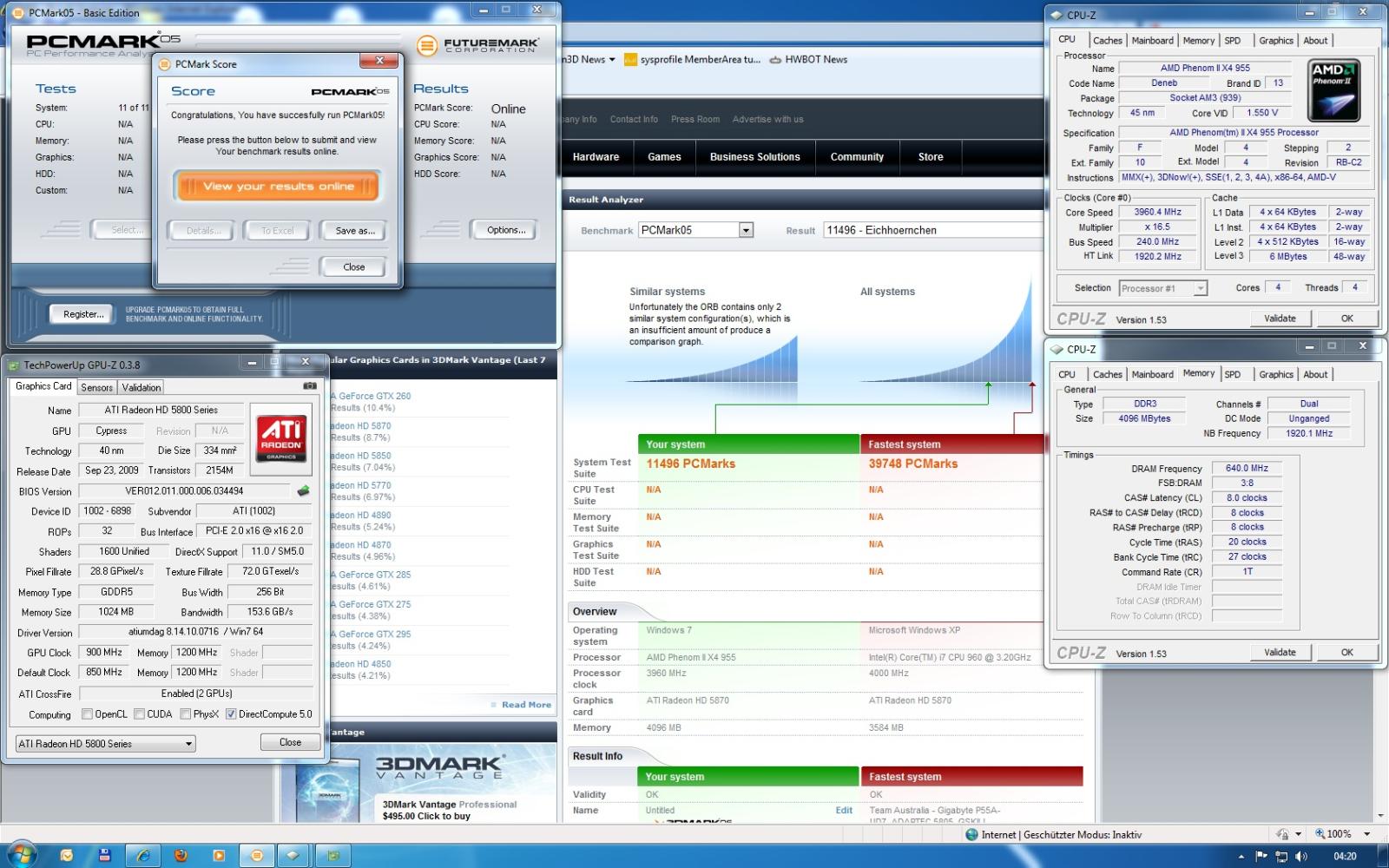1389x868 pixels.
Task: Open the Community navigation item
Action: (857, 157)
